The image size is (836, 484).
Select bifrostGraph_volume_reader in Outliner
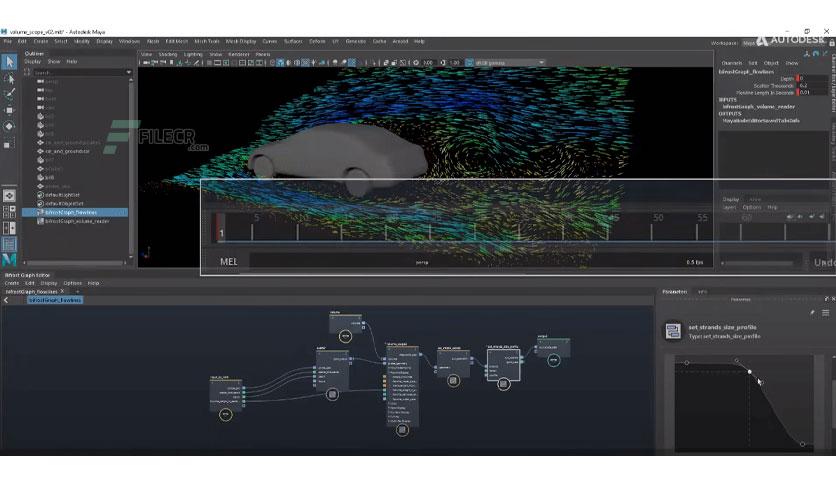tap(76, 221)
